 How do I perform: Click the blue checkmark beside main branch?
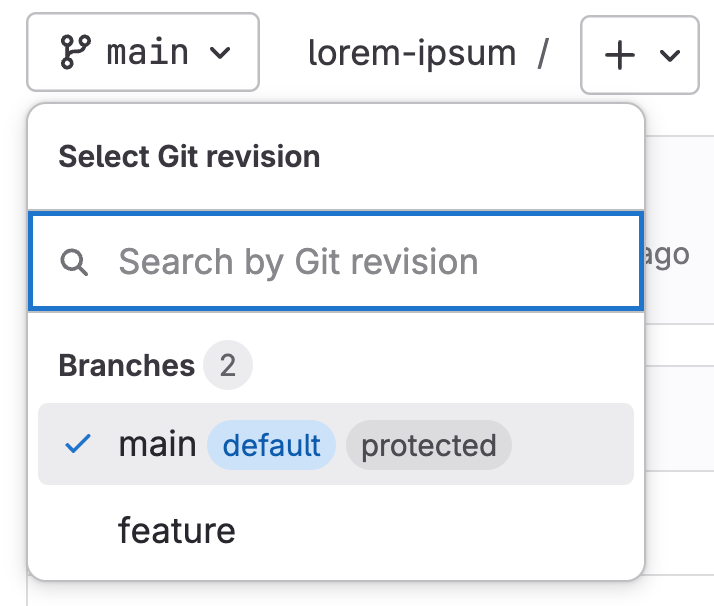click(x=77, y=445)
